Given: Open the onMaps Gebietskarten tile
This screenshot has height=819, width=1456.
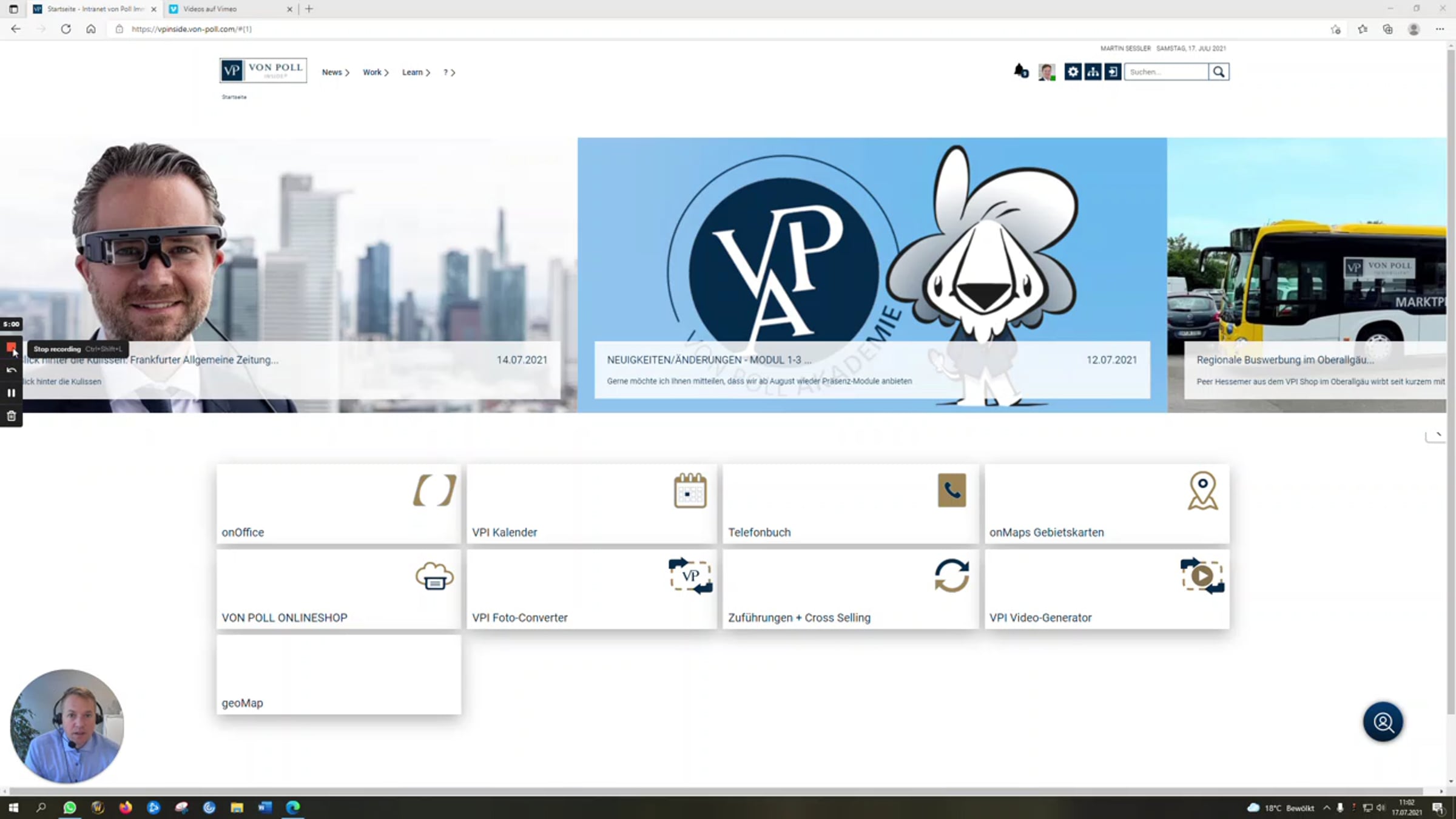Looking at the screenshot, I should (x=1107, y=504).
